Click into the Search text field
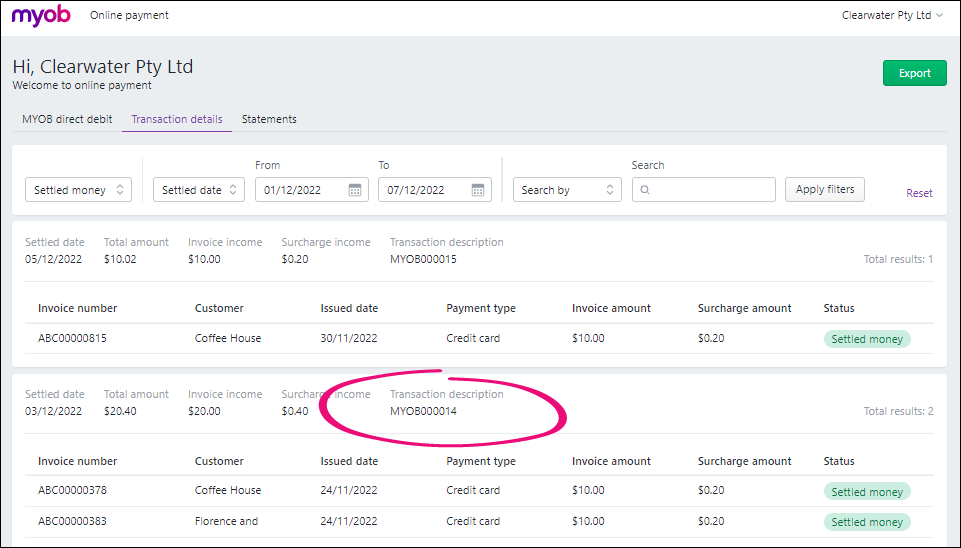Image resolution: width=961 pixels, height=548 pixels. click(712, 190)
